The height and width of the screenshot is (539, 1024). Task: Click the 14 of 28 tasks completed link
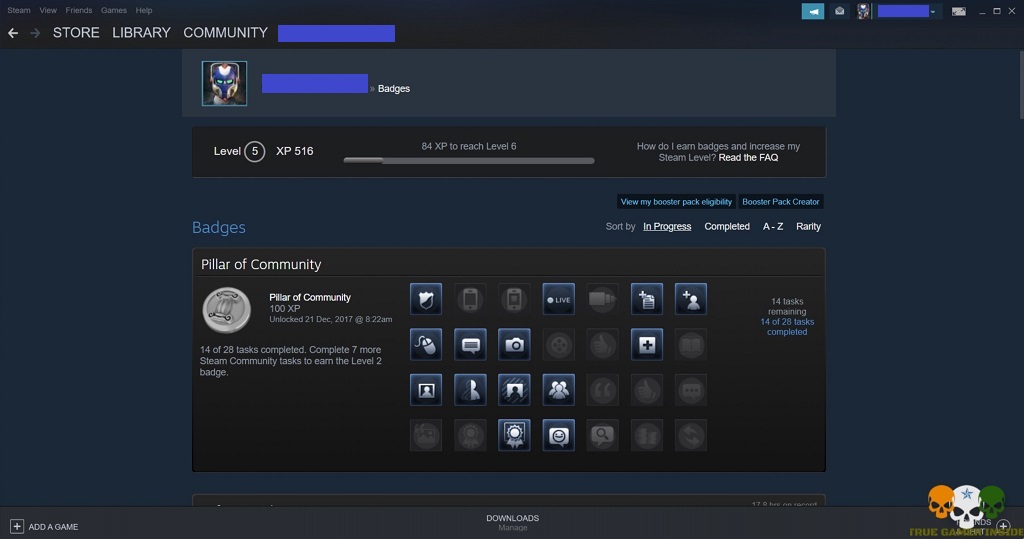[x=787, y=327]
